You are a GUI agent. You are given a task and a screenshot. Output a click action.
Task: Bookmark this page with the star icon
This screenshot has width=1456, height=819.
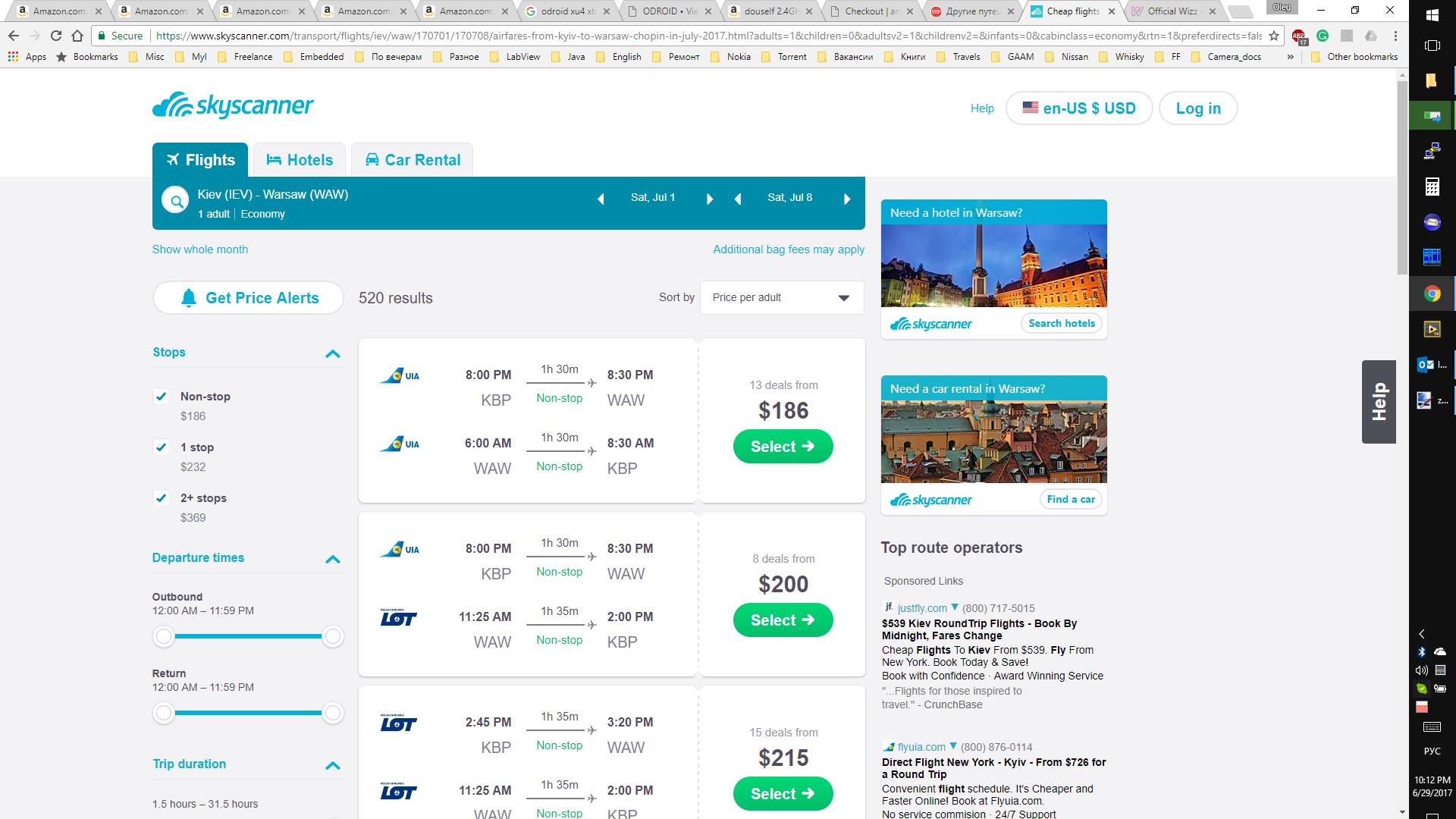(x=1274, y=36)
